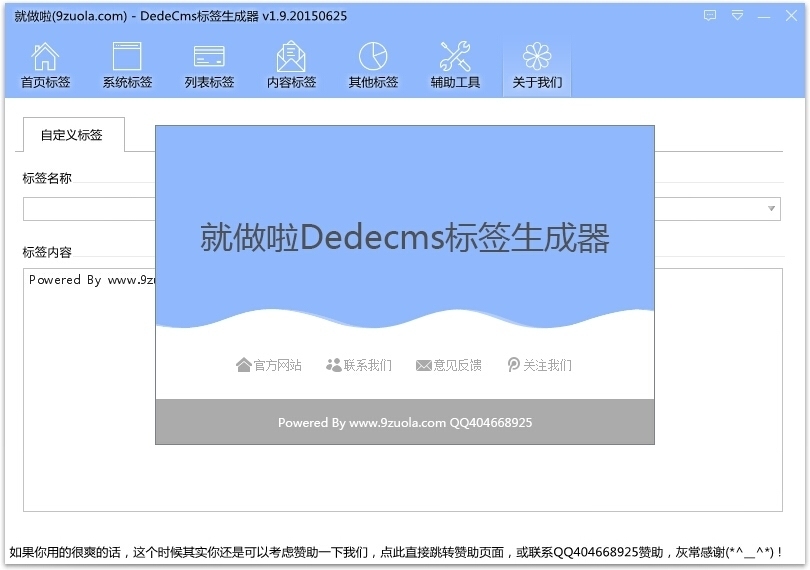Click inside the 标签内容 text area
Viewport: 810px width, 570px height.
(x=402, y=390)
